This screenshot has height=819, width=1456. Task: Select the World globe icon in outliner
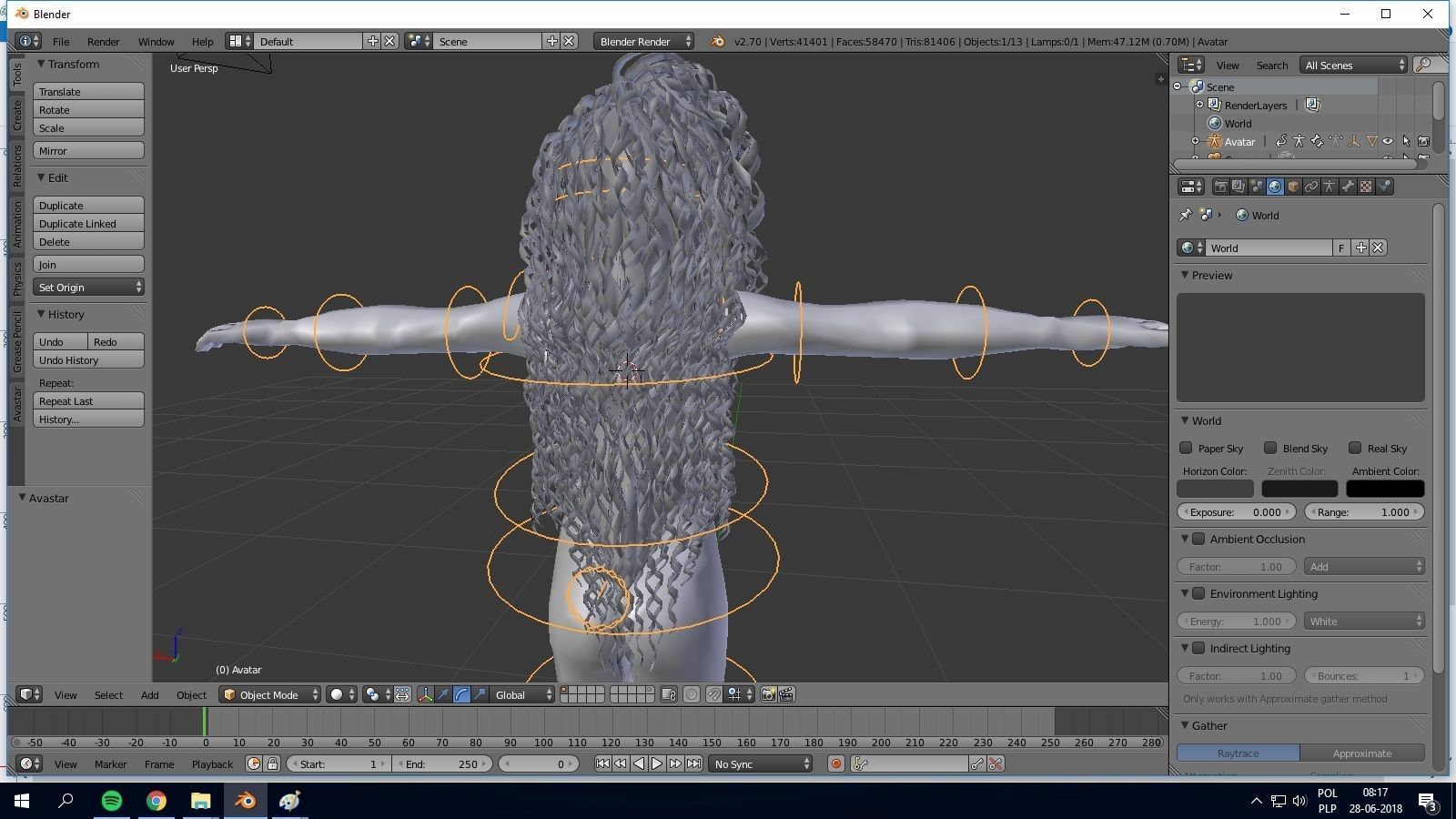coord(1215,123)
